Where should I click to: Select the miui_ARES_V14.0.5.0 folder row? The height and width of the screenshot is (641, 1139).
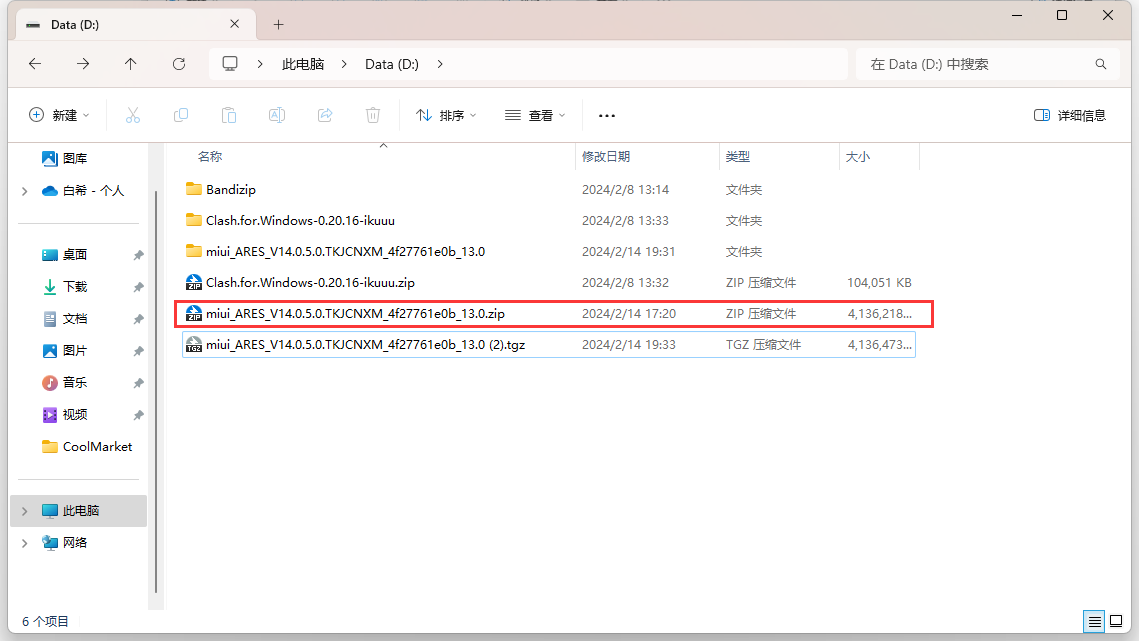click(548, 251)
